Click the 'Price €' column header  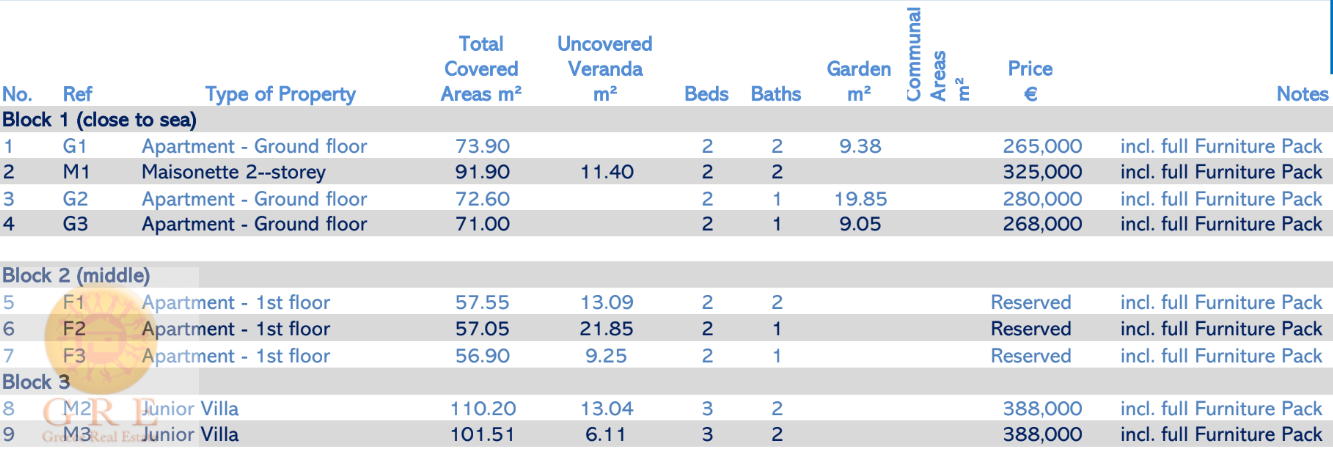coord(1030,81)
